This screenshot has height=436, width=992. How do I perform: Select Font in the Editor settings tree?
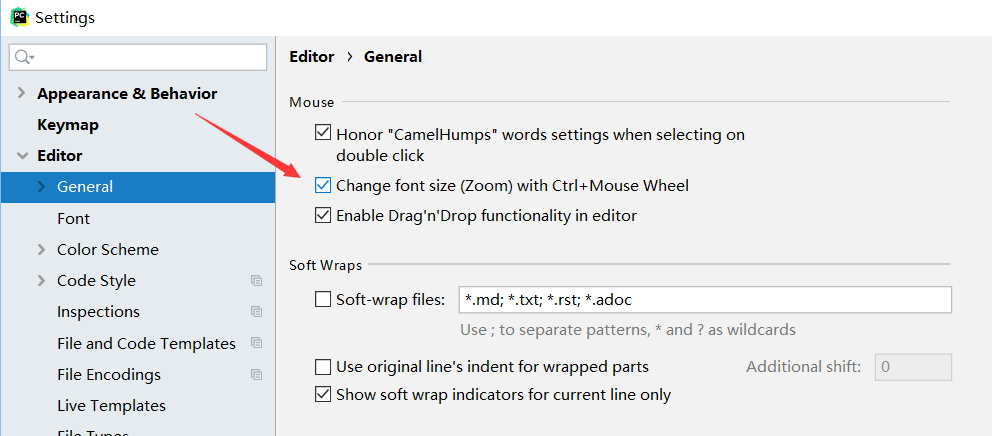pos(73,218)
